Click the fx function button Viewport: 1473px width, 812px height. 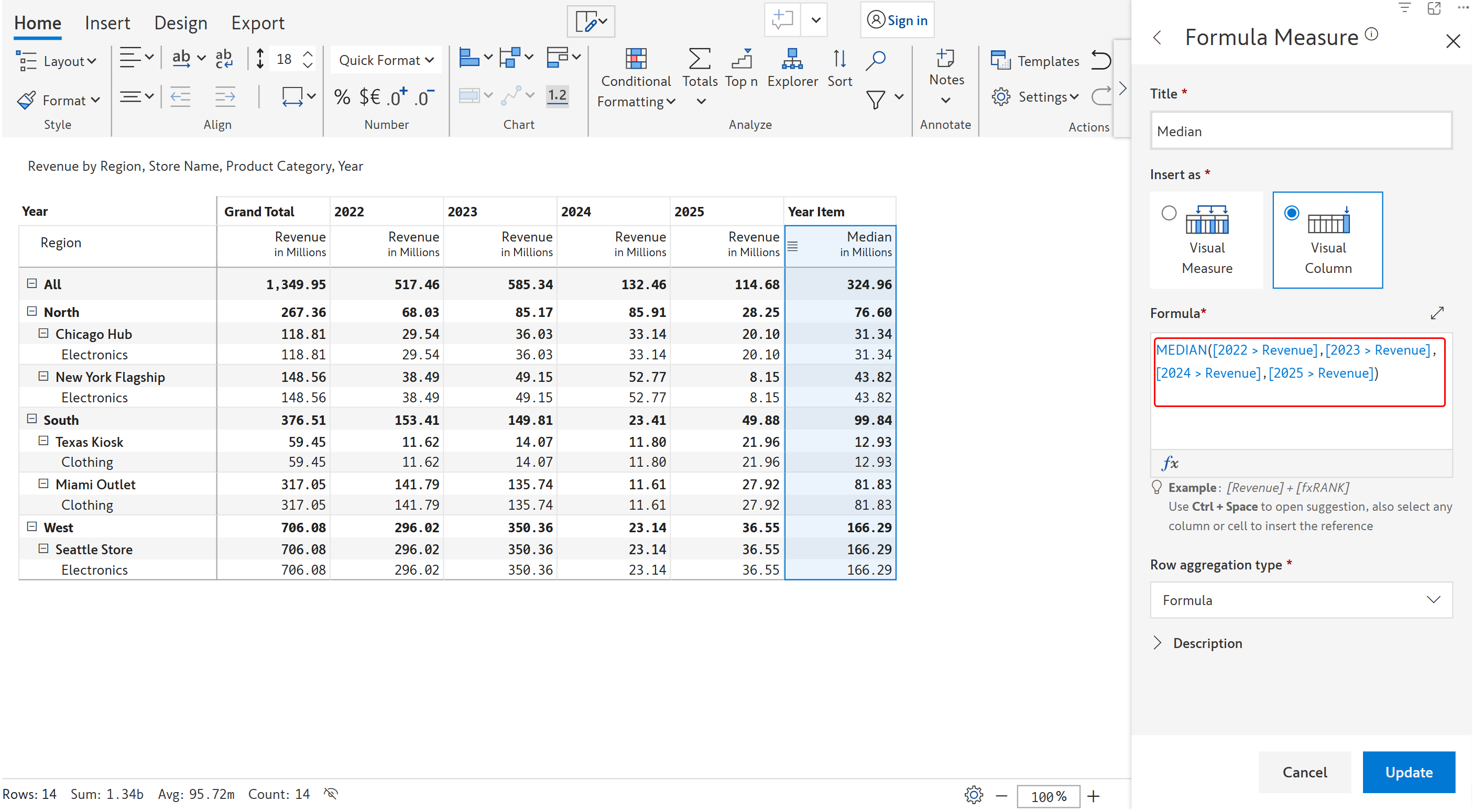click(1170, 463)
